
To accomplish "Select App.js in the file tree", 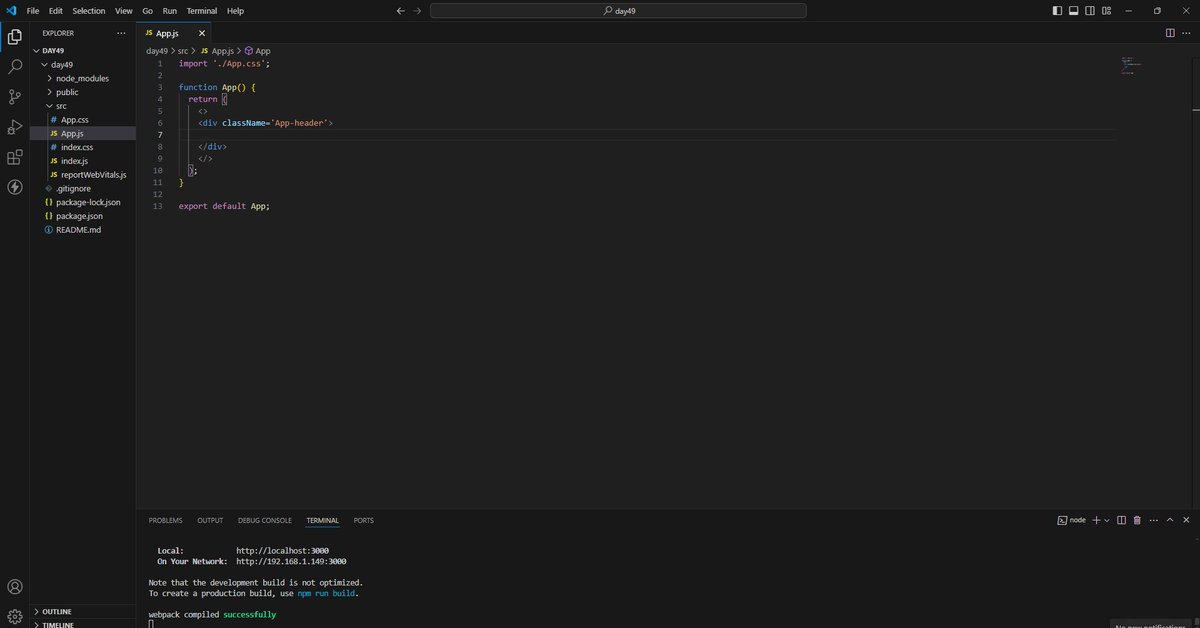I will (83, 133).
